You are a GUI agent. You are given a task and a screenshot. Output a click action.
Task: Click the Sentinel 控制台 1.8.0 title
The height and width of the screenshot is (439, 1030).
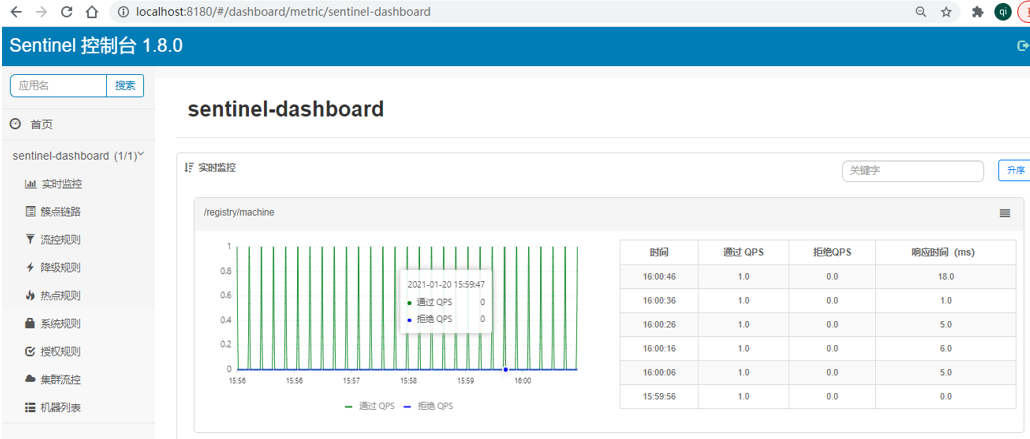click(96, 45)
